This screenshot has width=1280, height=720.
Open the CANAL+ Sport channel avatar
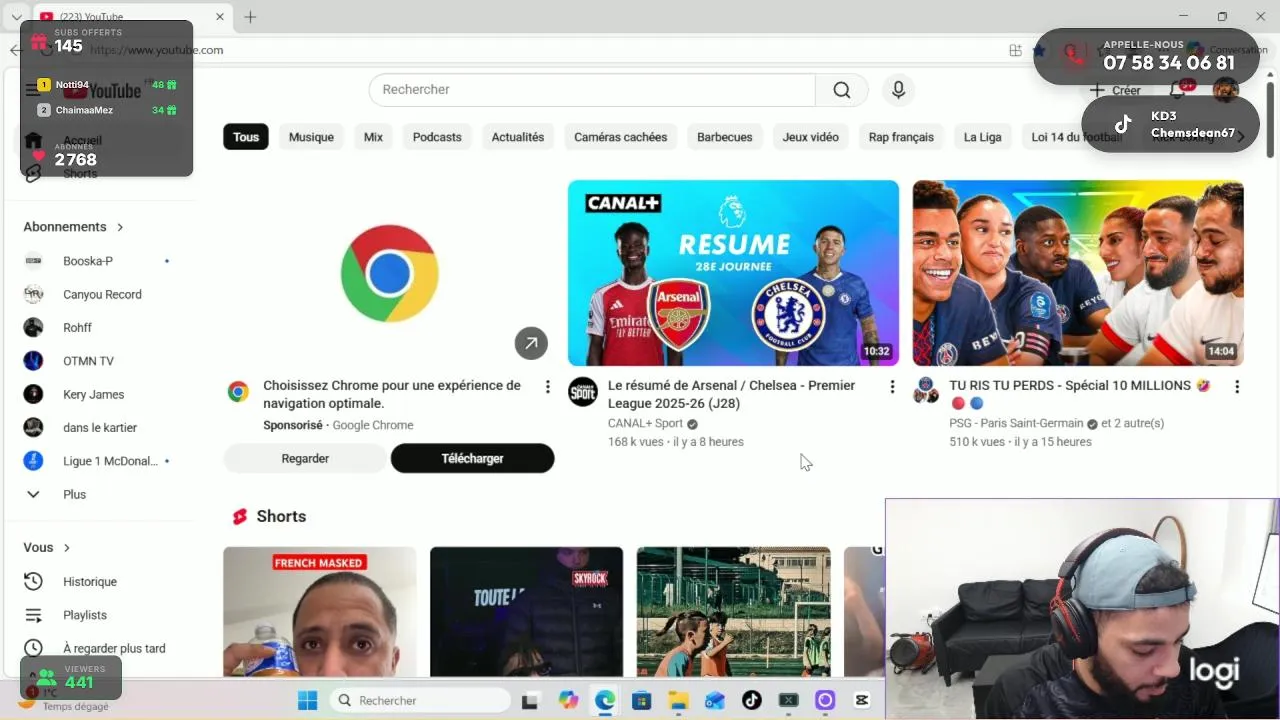tap(583, 392)
